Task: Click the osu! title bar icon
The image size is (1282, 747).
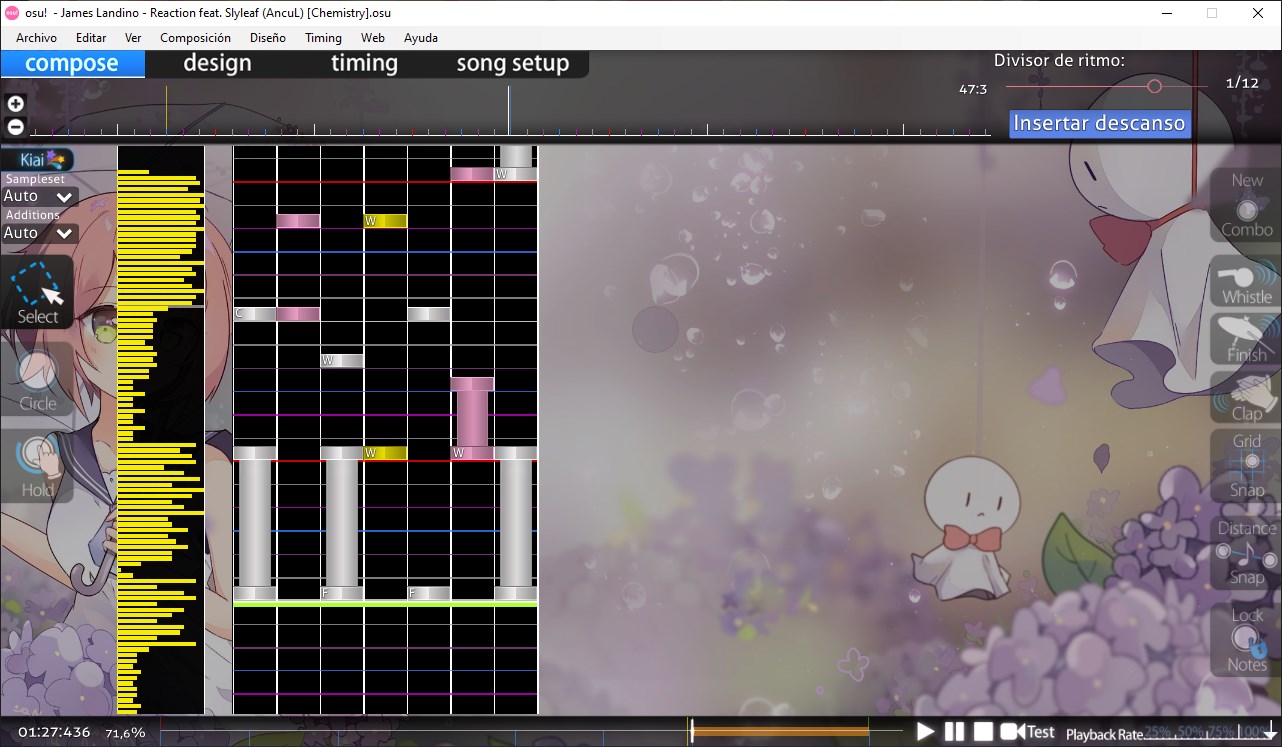Action: [x=11, y=12]
